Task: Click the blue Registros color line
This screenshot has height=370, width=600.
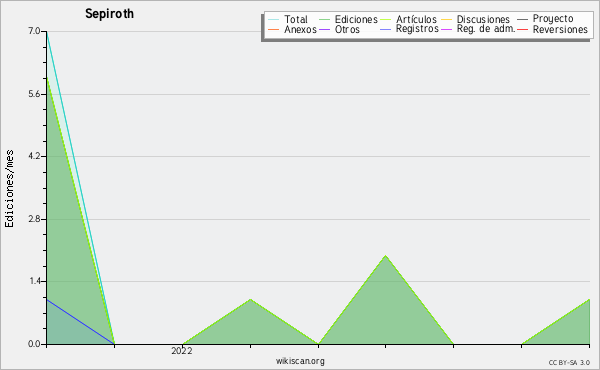Action: [385, 29]
